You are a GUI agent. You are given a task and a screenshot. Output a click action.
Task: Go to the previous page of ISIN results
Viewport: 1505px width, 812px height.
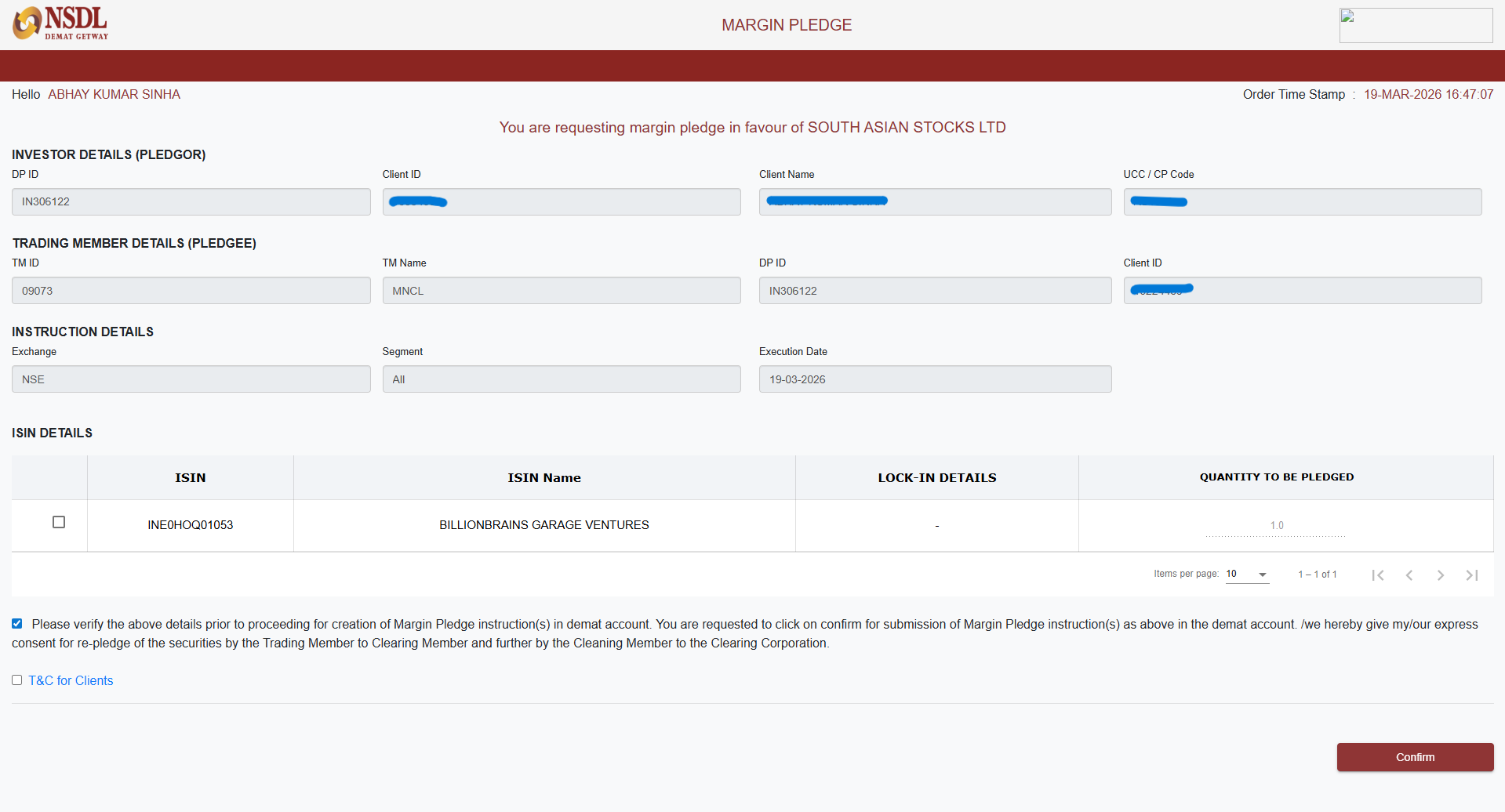click(1409, 575)
